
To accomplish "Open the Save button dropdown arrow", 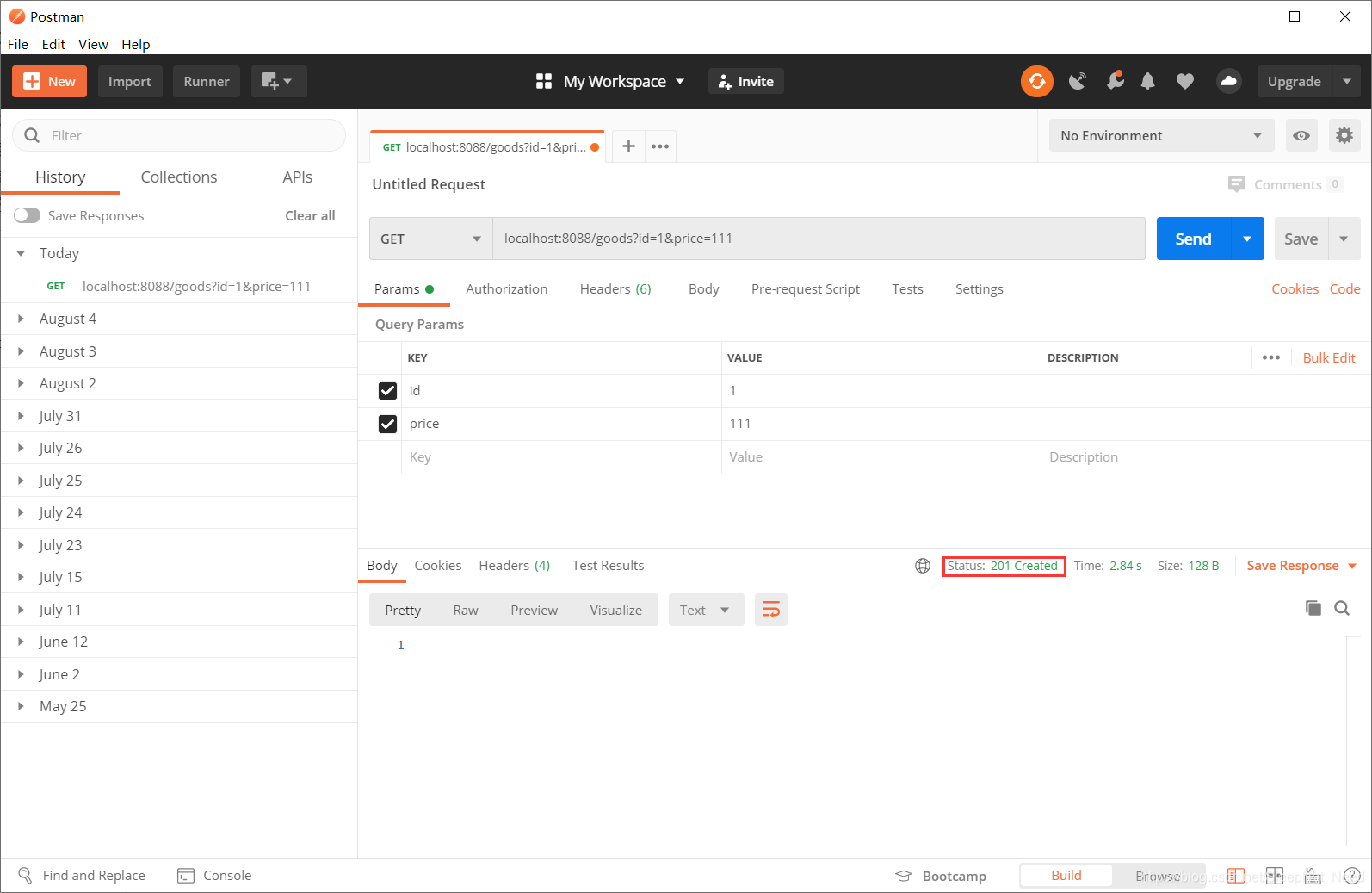I will pos(1344,239).
